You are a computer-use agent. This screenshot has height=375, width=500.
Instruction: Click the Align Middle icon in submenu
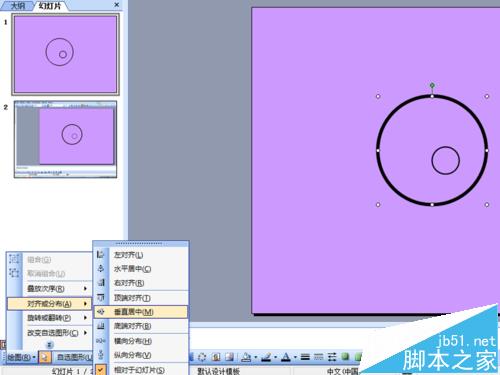[x=101, y=312]
